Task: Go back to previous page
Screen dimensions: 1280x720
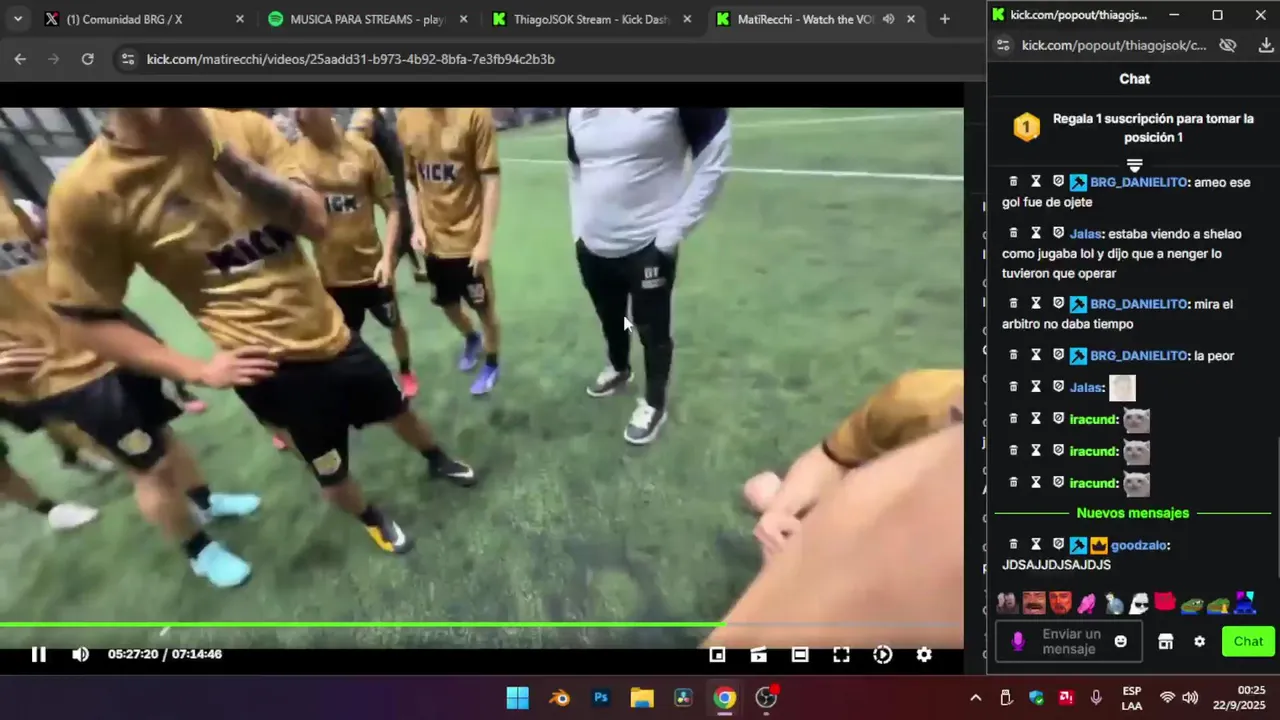Action: coord(20,59)
